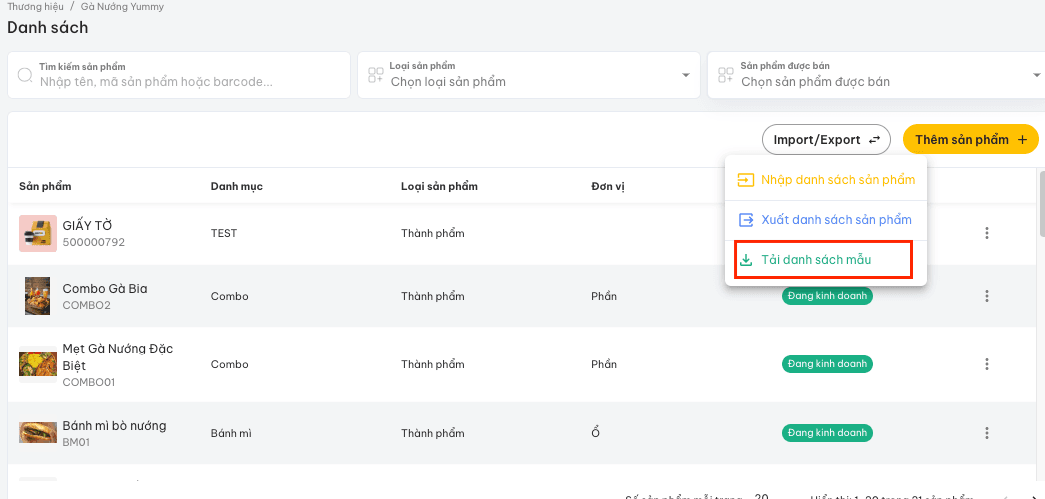Image resolution: width=1045 pixels, height=499 pixels.
Task: Click Đang kinh doanh badge for Mẹt Gà Nướng
Action: coord(827,364)
